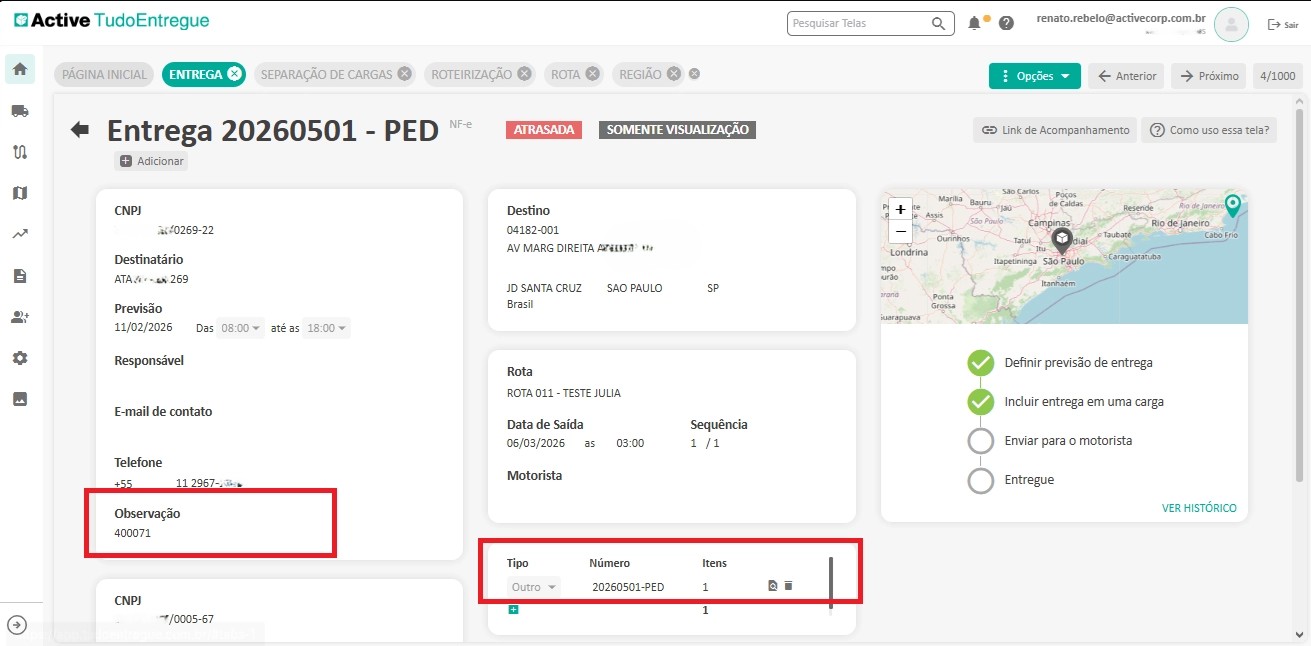Delete the 20260501-PED document with the trash icon
This screenshot has height=646, width=1311.
[x=788, y=586]
